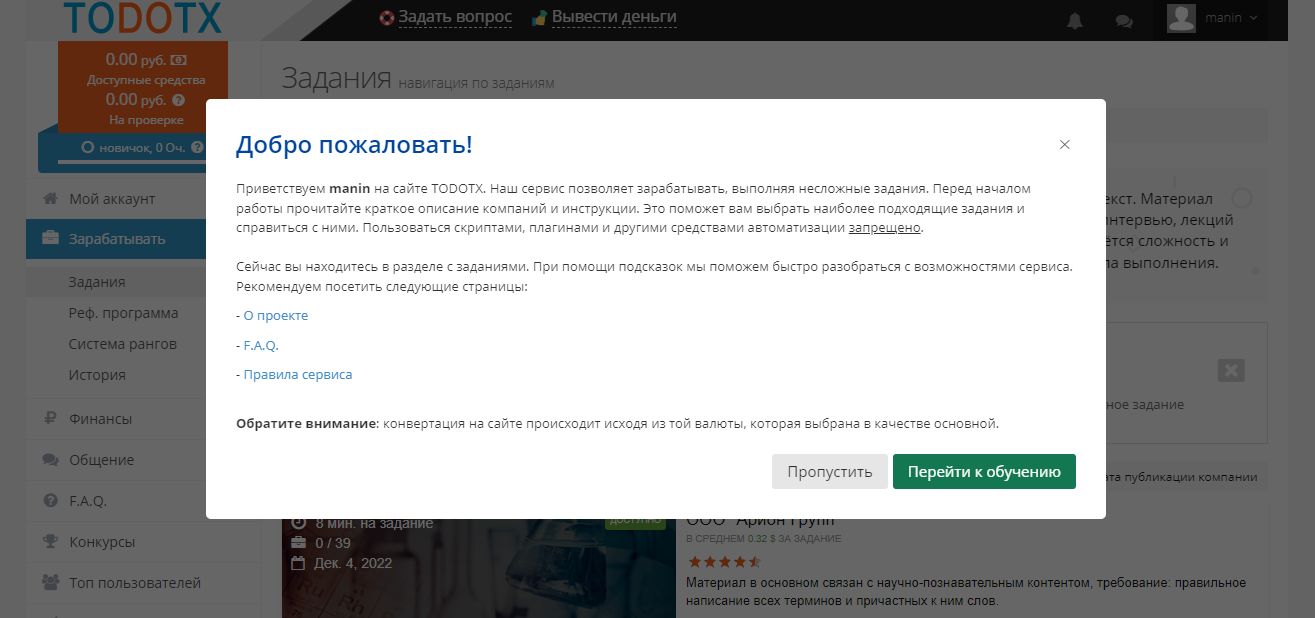The height and width of the screenshot is (618, 1315).
Task: Close the welcome dialog with X
Action: click(x=1065, y=145)
